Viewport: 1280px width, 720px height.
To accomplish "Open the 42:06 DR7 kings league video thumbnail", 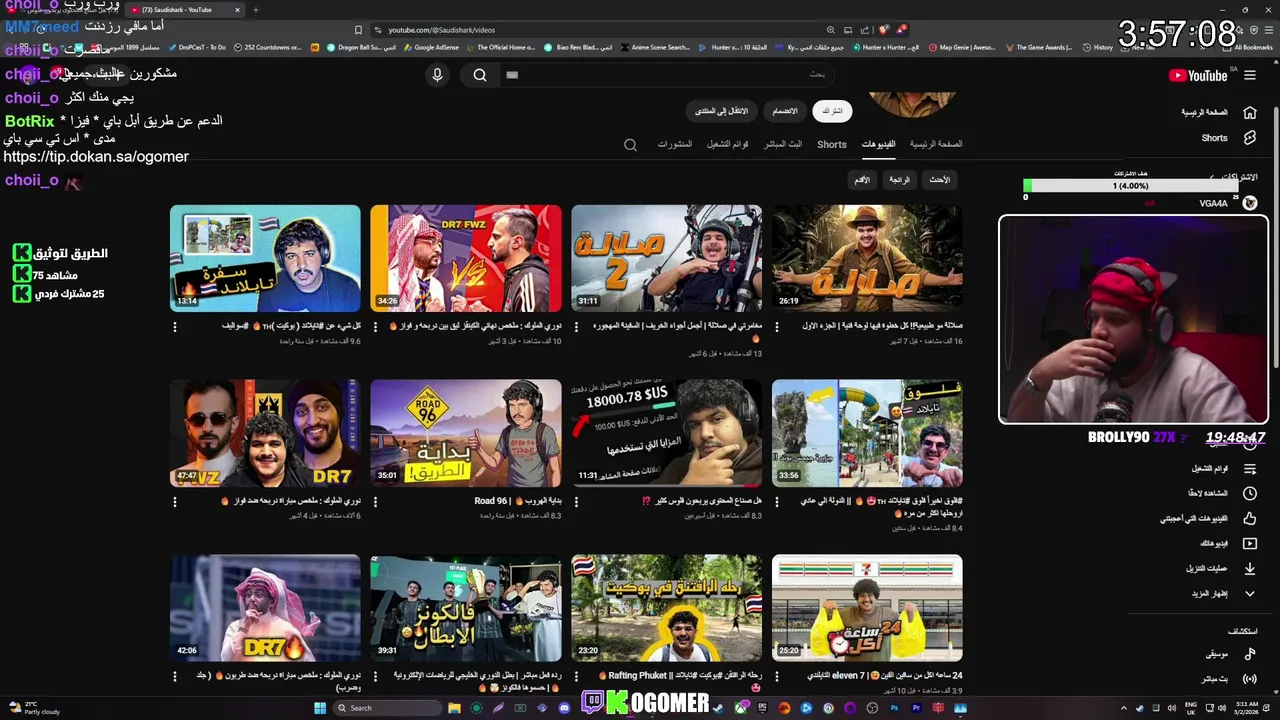I will point(265,608).
